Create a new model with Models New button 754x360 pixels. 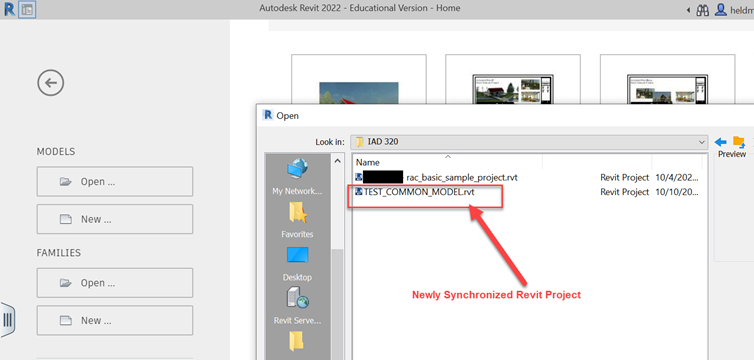pyautogui.click(x=114, y=219)
